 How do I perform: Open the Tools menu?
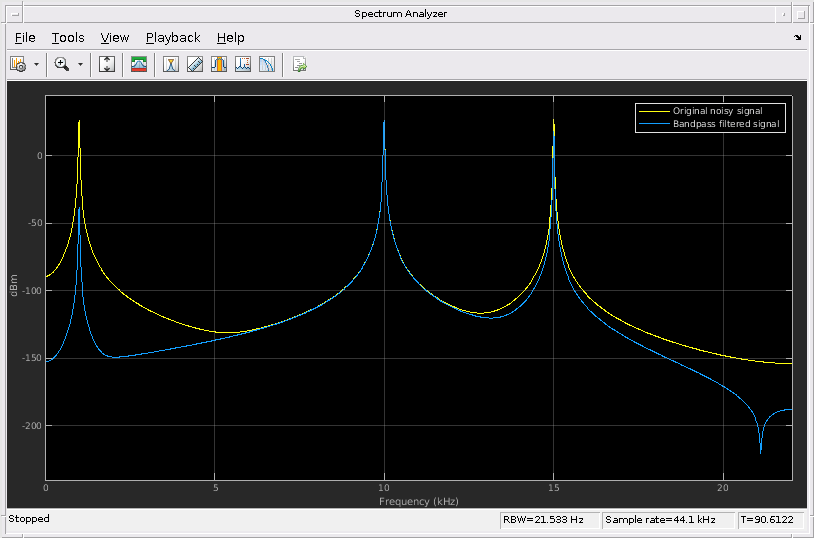tap(68, 38)
